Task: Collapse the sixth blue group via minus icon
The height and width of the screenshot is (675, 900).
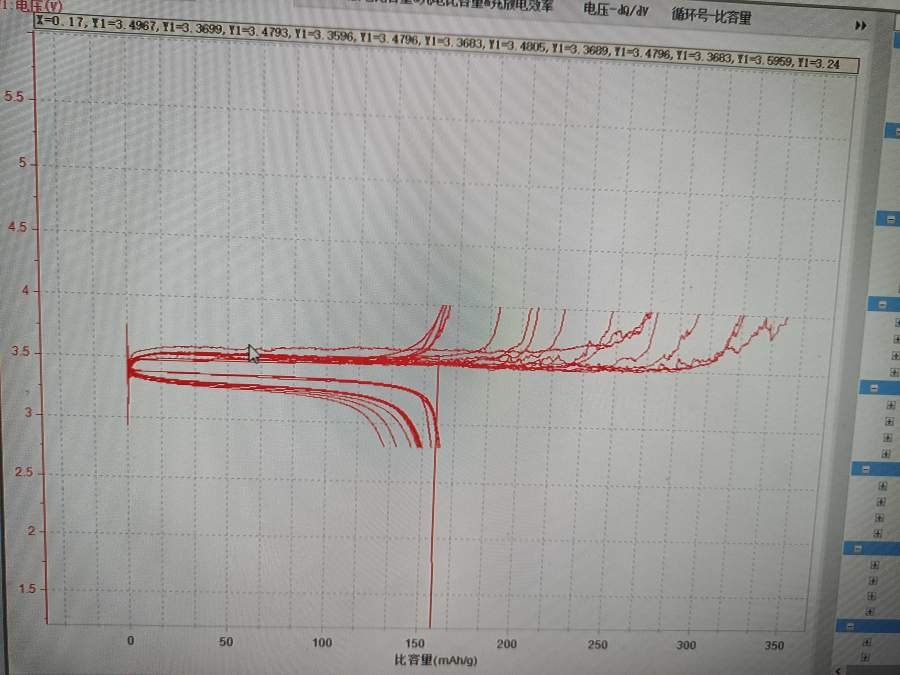Action: pos(859,548)
